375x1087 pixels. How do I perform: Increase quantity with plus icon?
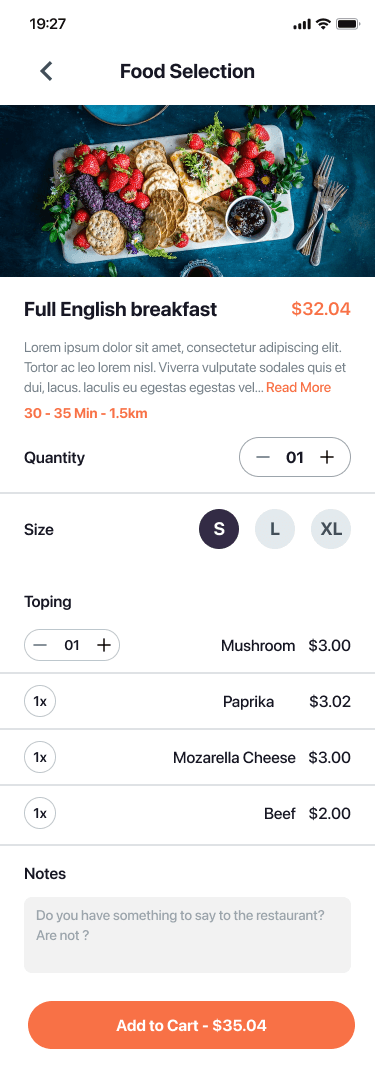326,457
